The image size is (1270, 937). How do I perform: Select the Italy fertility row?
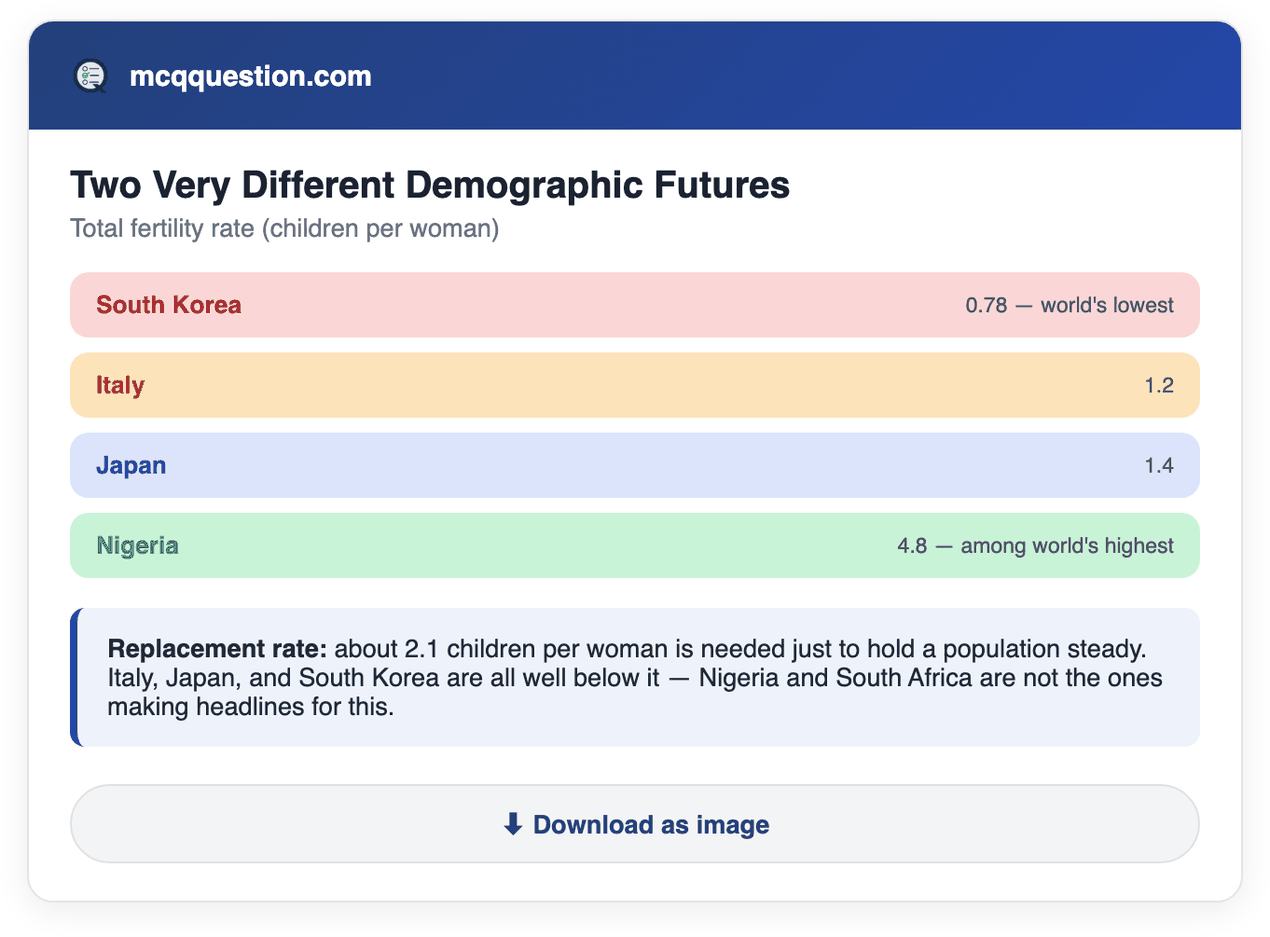click(635, 385)
